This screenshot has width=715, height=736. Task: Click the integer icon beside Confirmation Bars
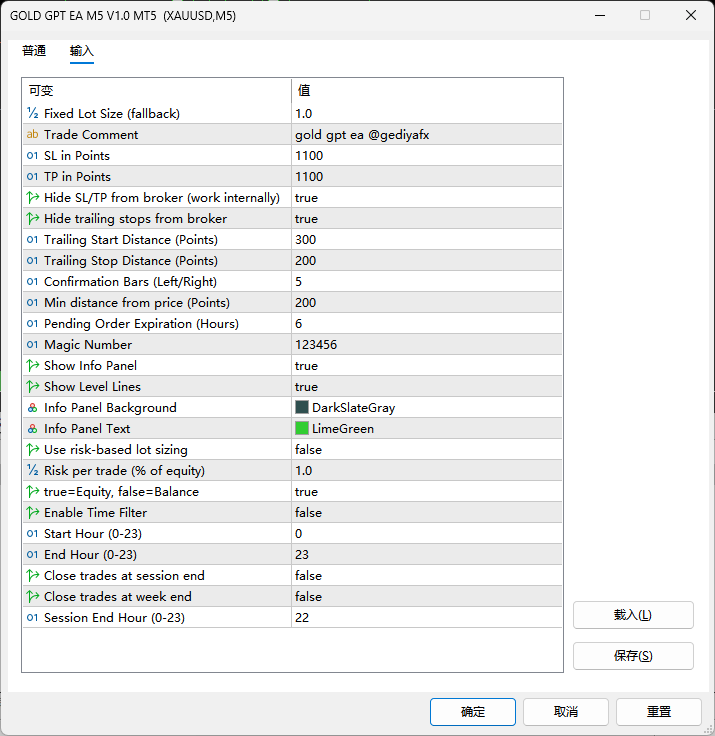32,281
